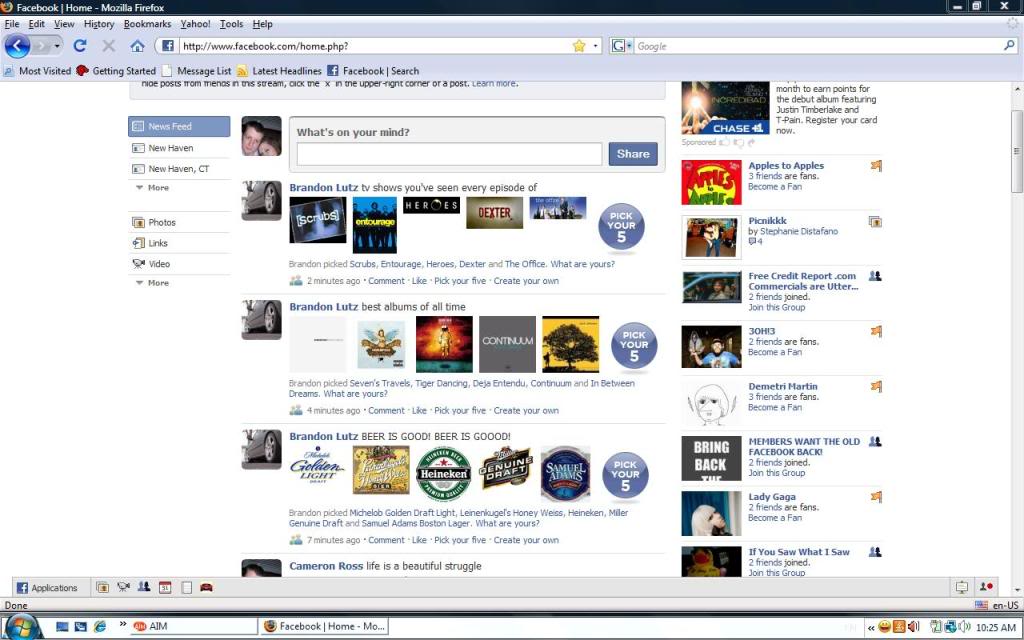
Task: Become a Fan of Lady Gaga
Action: pyautogui.click(x=774, y=517)
